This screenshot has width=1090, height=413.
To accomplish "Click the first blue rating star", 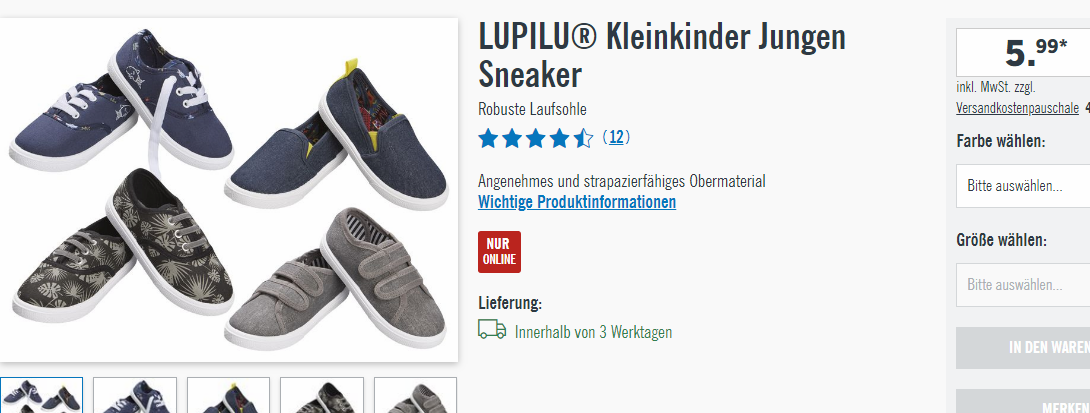I will pos(489,138).
